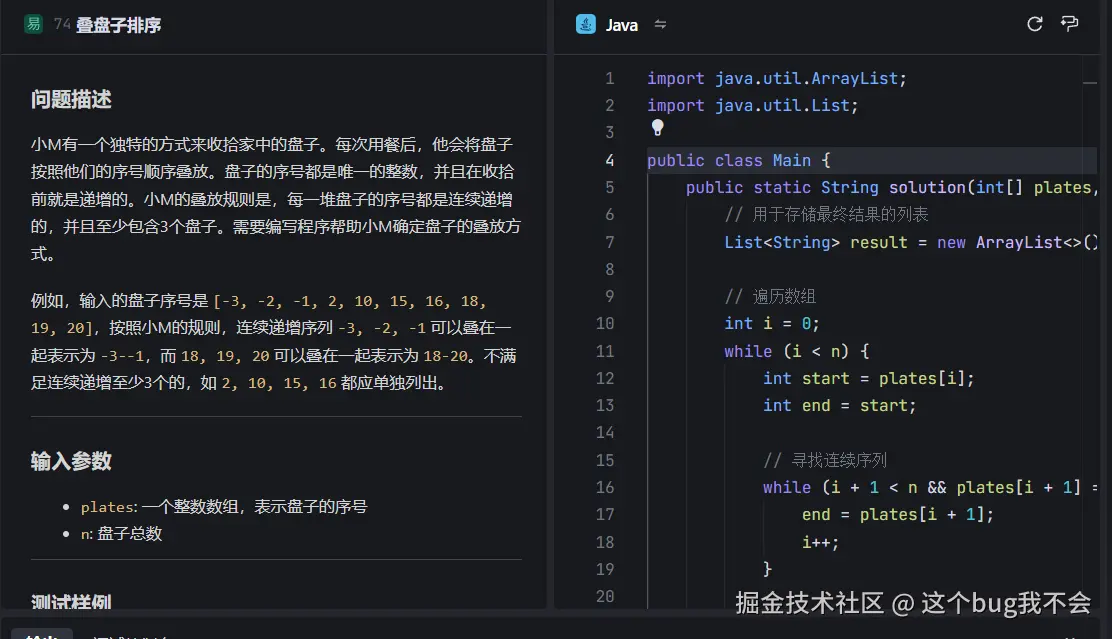
Task: Click the Java logo icon in editor header
Action: [585, 24]
